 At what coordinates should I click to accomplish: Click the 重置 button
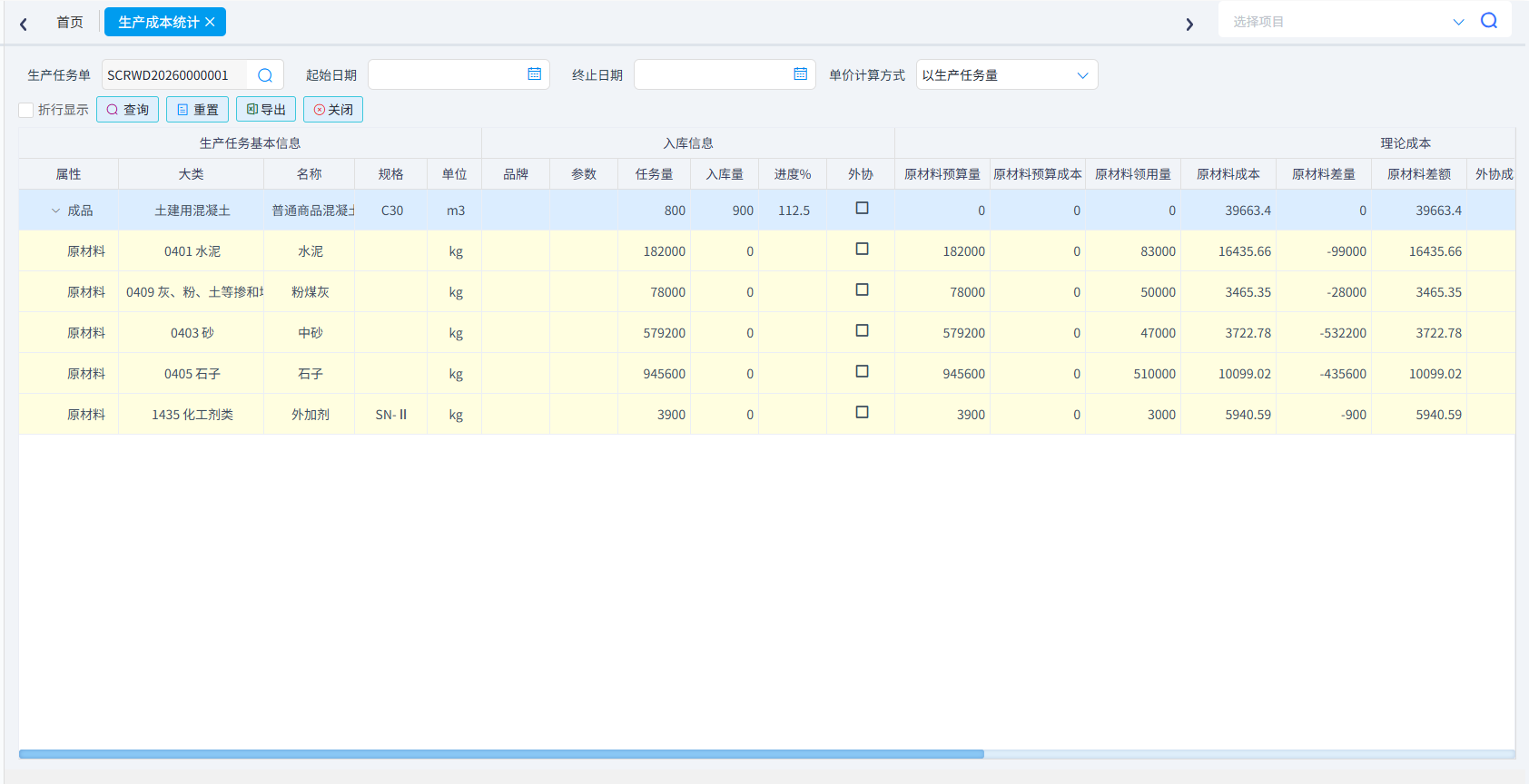pyautogui.click(x=197, y=110)
